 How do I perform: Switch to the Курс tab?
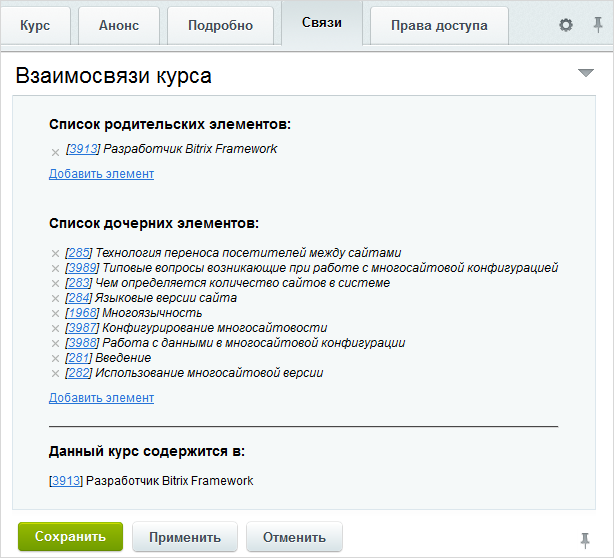35,25
